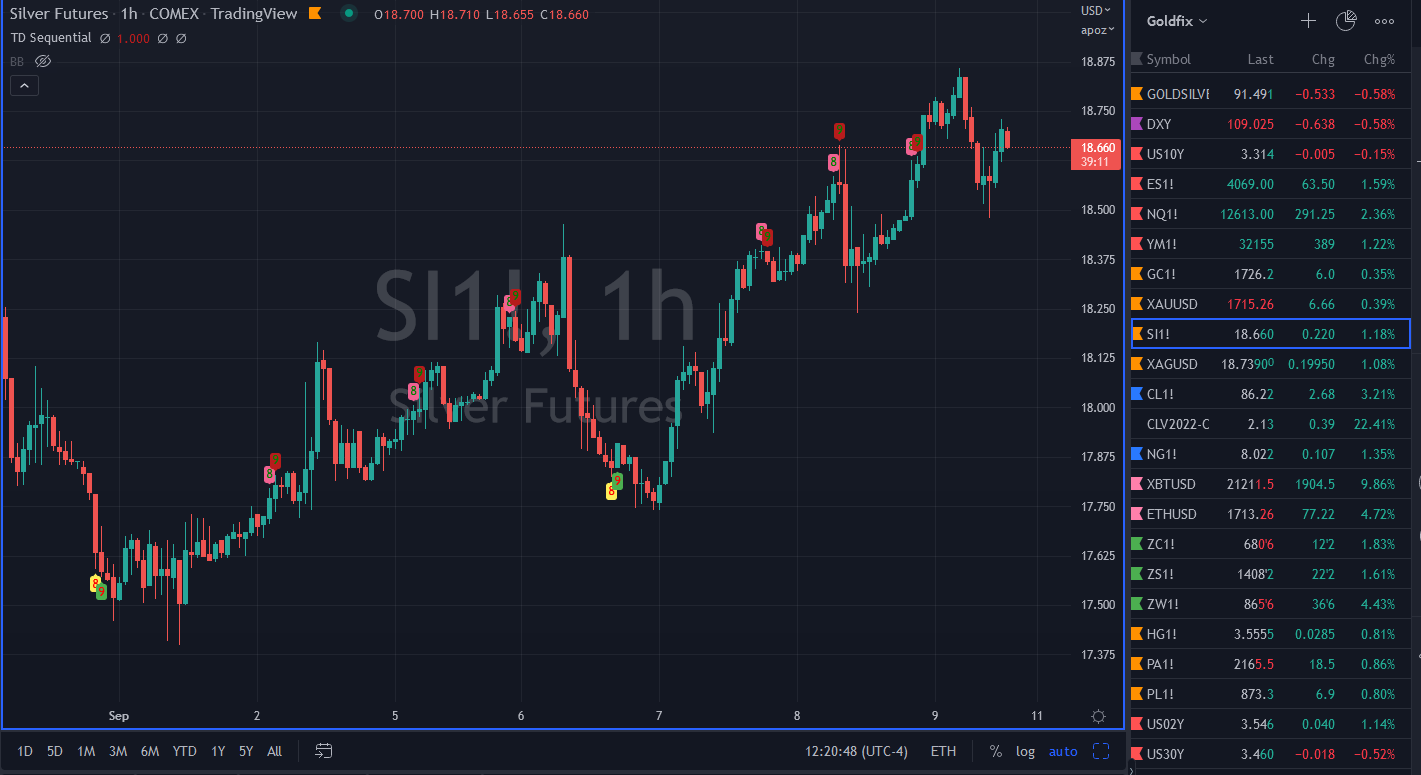This screenshot has width=1421, height=775.
Task: Click the orange flag beside GOLDSILVER
Action: [x=1136, y=94]
